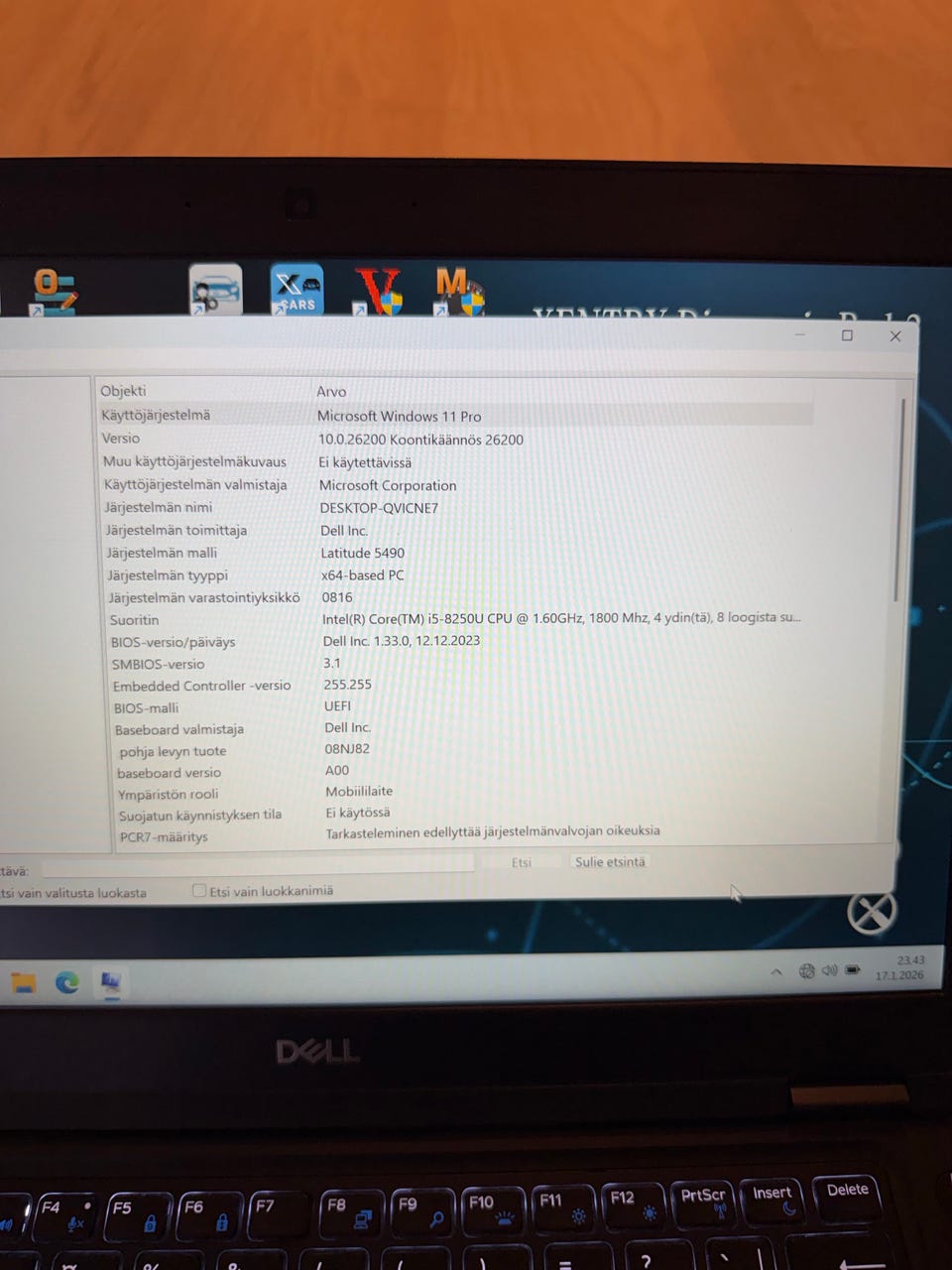Image resolution: width=952 pixels, height=1270 pixels.
Task: Select the 'Käyttöjärjestelmä' row label
Action: (156, 415)
